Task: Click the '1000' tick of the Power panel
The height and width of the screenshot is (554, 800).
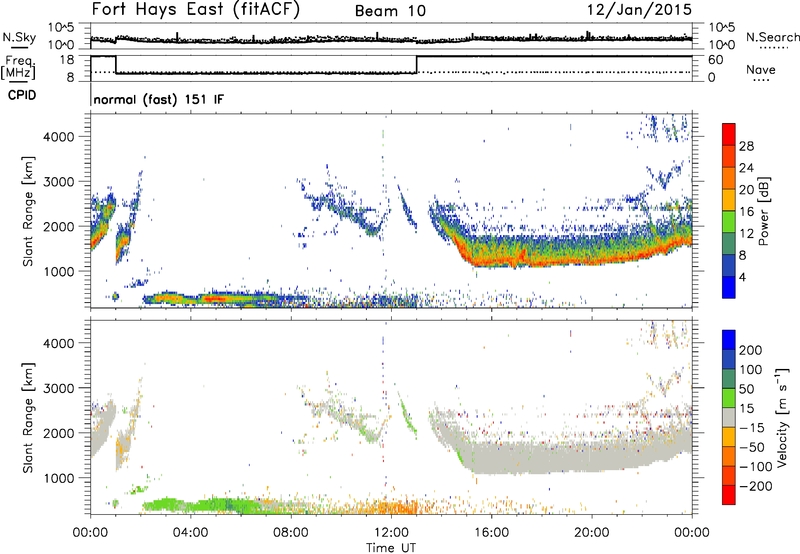Action: (x=59, y=272)
